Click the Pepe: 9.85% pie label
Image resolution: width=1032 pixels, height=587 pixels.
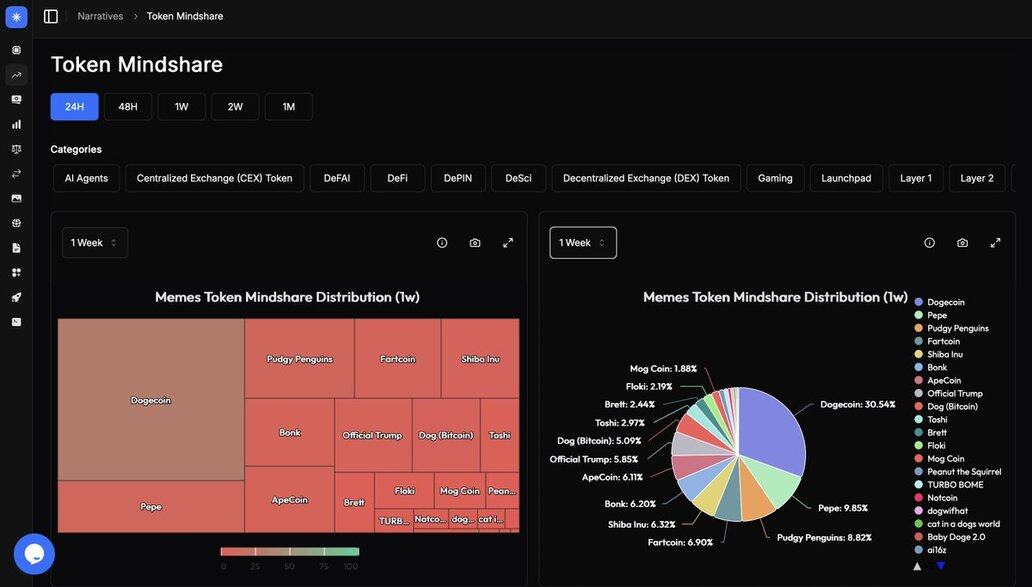(x=842, y=508)
